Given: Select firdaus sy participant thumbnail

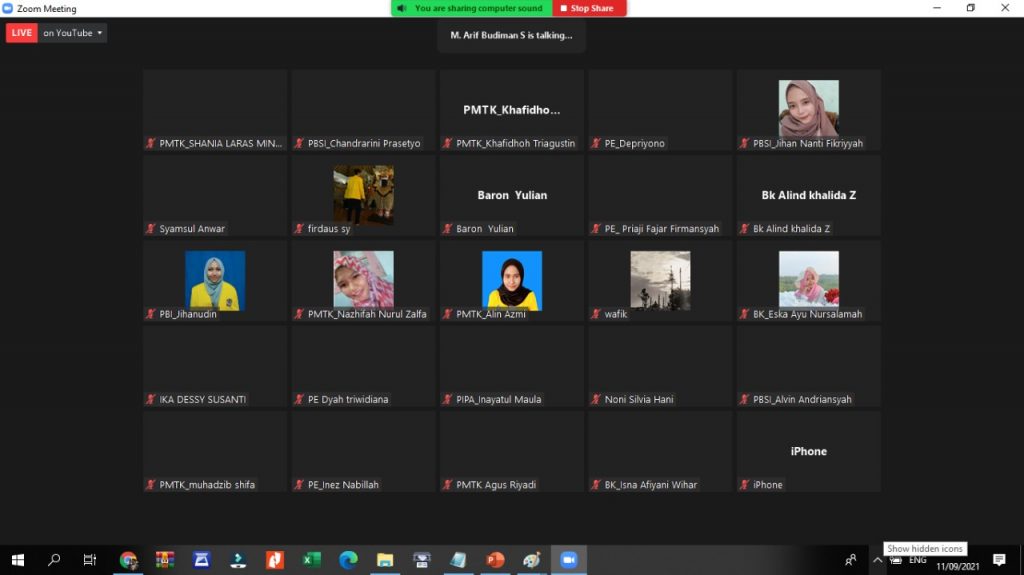Looking at the screenshot, I should (363, 195).
